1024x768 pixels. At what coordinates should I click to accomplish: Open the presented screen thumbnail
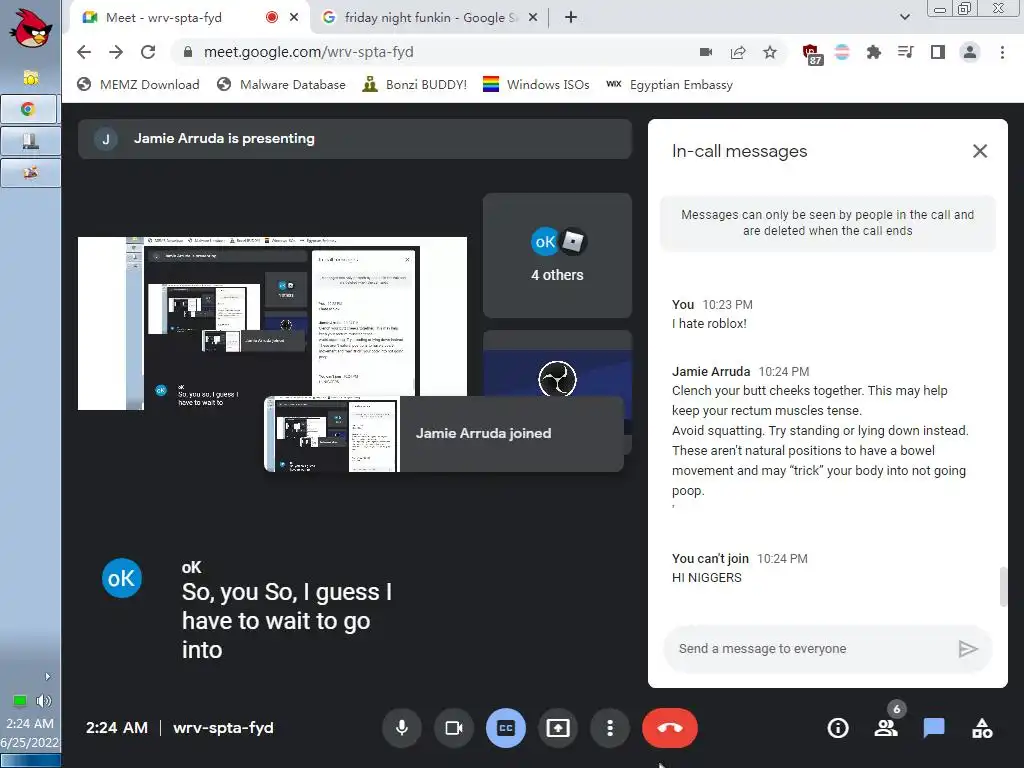tap(272, 323)
